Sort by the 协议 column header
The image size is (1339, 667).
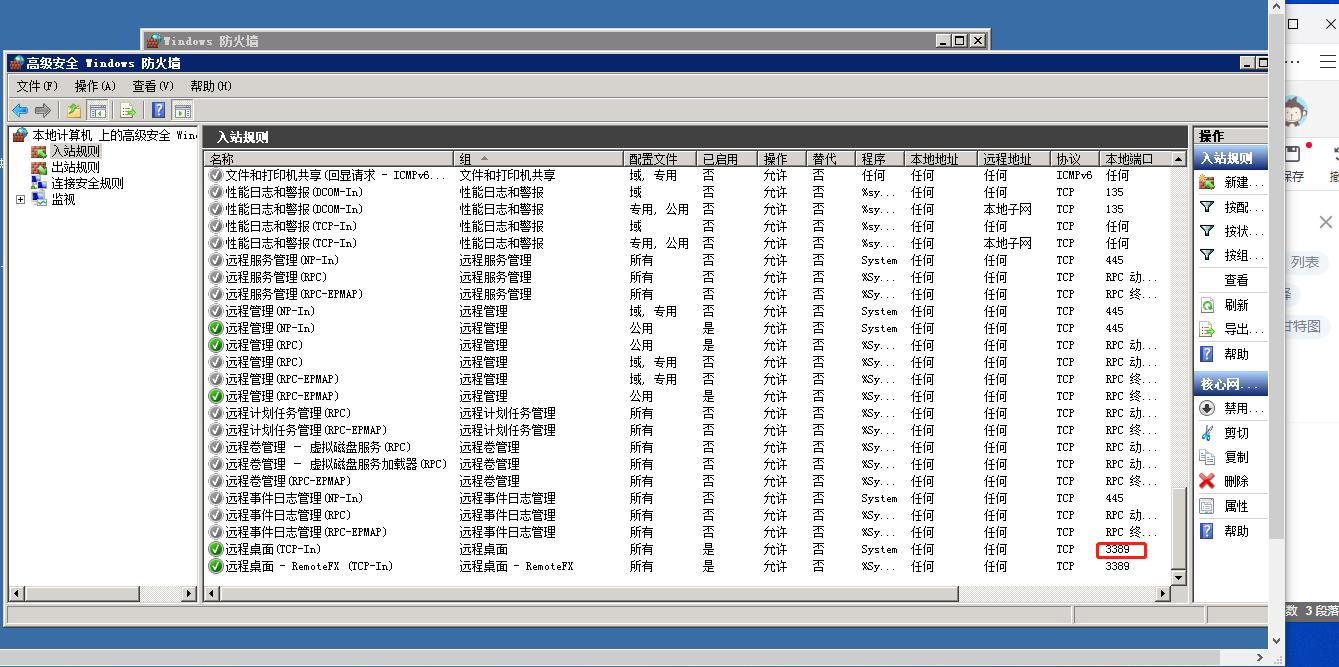[x=1075, y=159]
